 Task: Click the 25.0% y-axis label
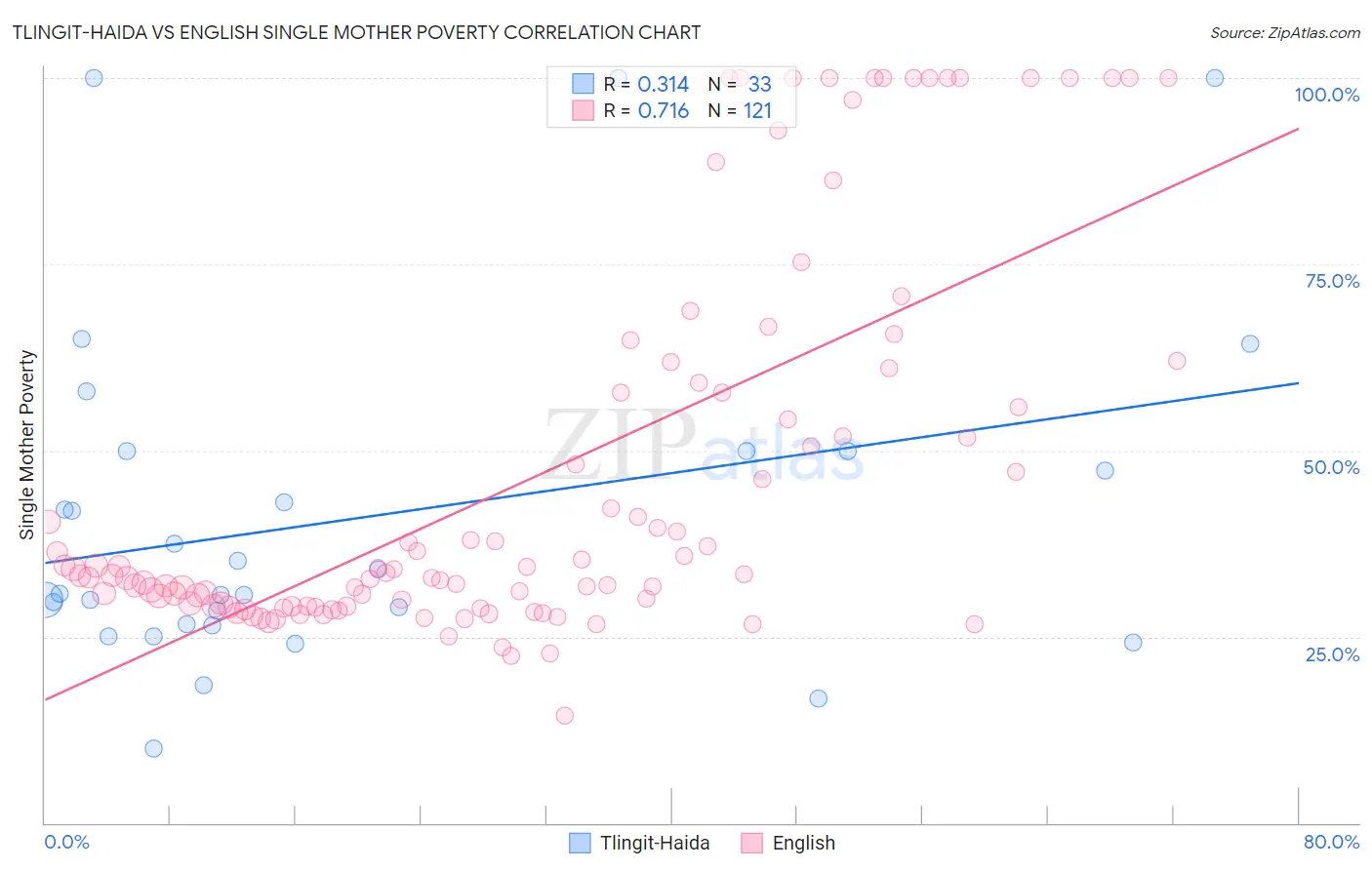pyautogui.click(x=1332, y=654)
